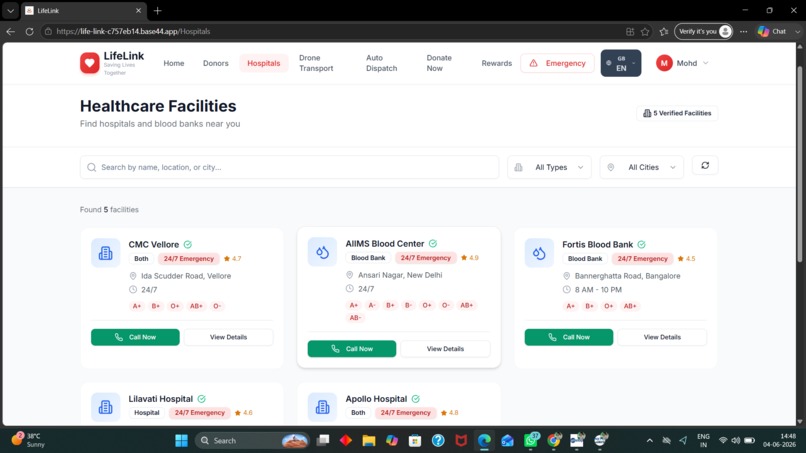Click the Lilavati Hospital building icon
The image size is (806, 453).
[x=105, y=407]
